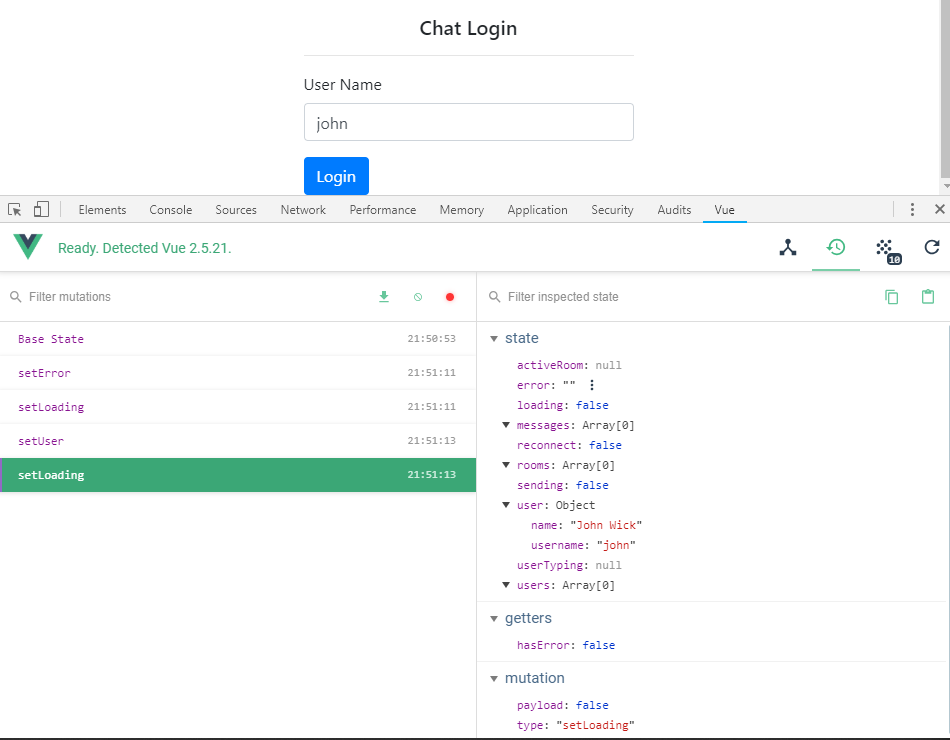Click the Vue devtools refresh icon
The height and width of the screenshot is (740, 950).
coord(932,247)
